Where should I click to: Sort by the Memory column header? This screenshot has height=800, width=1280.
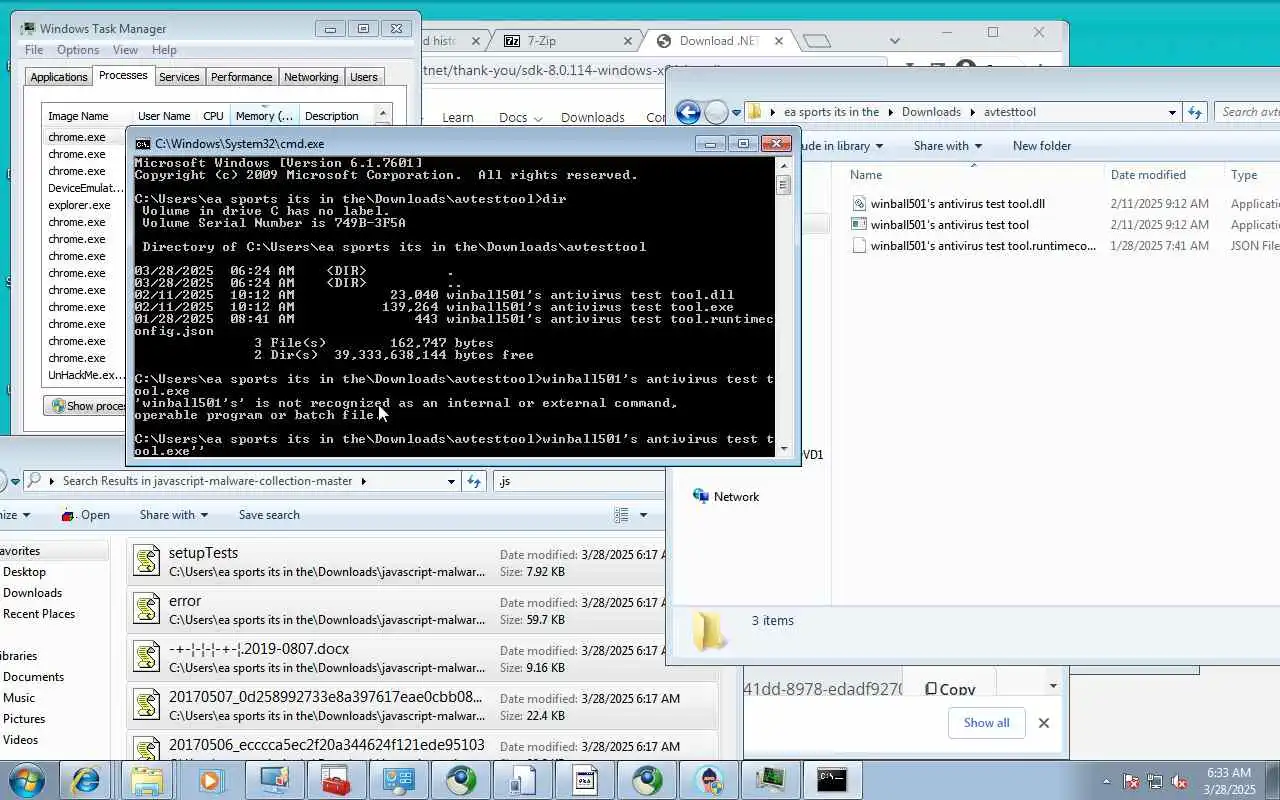click(264, 116)
